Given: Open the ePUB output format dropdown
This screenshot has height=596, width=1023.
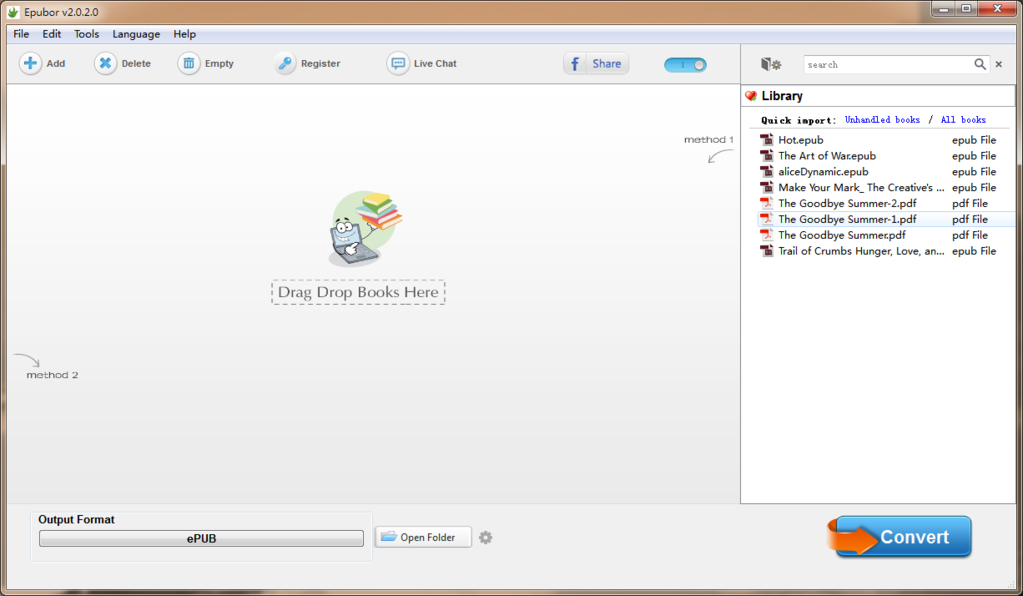Looking at the screenshot, I should click(201, 539).
